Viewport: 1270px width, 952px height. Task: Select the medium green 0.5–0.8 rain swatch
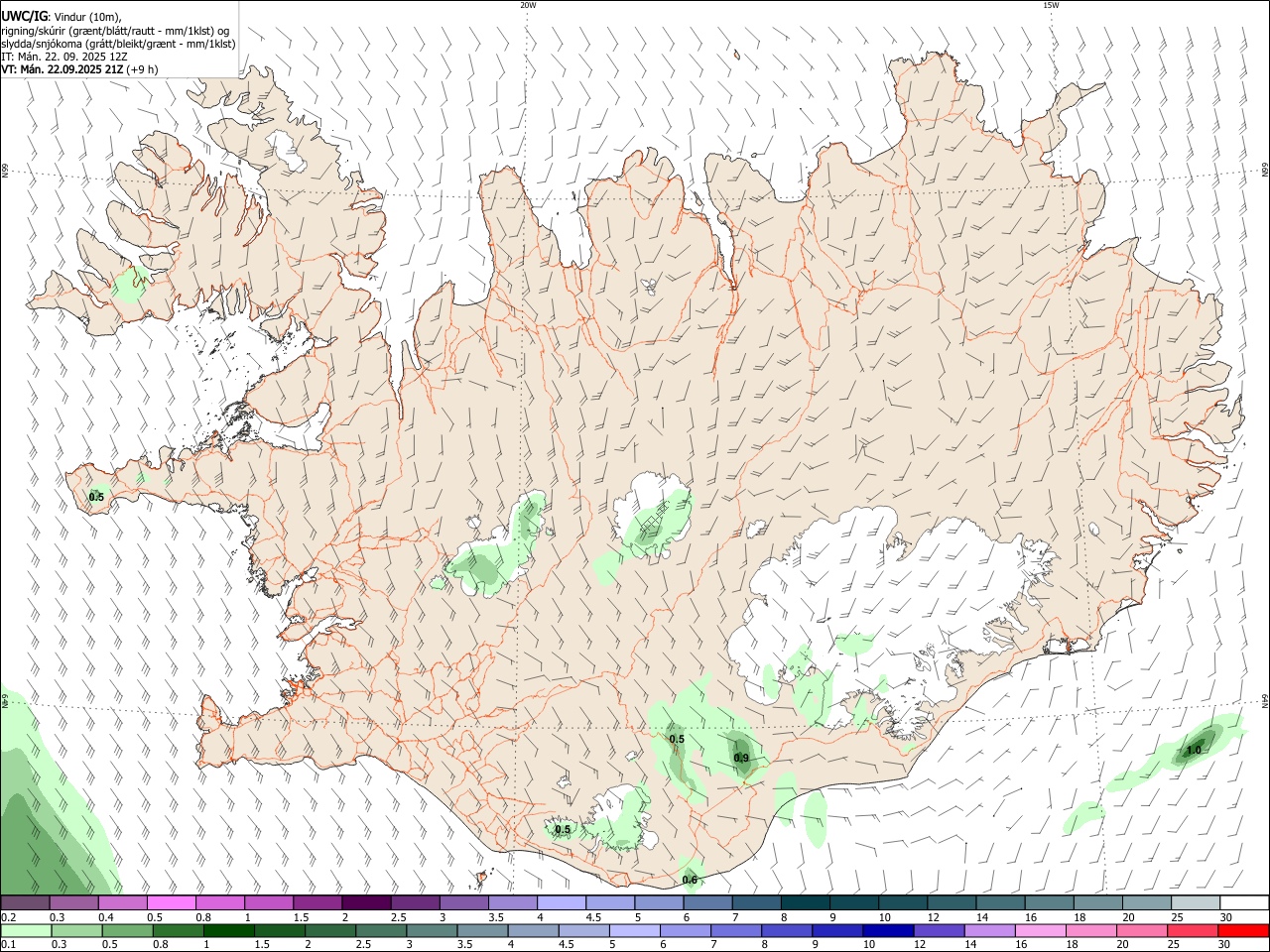[x=127, y=931]
